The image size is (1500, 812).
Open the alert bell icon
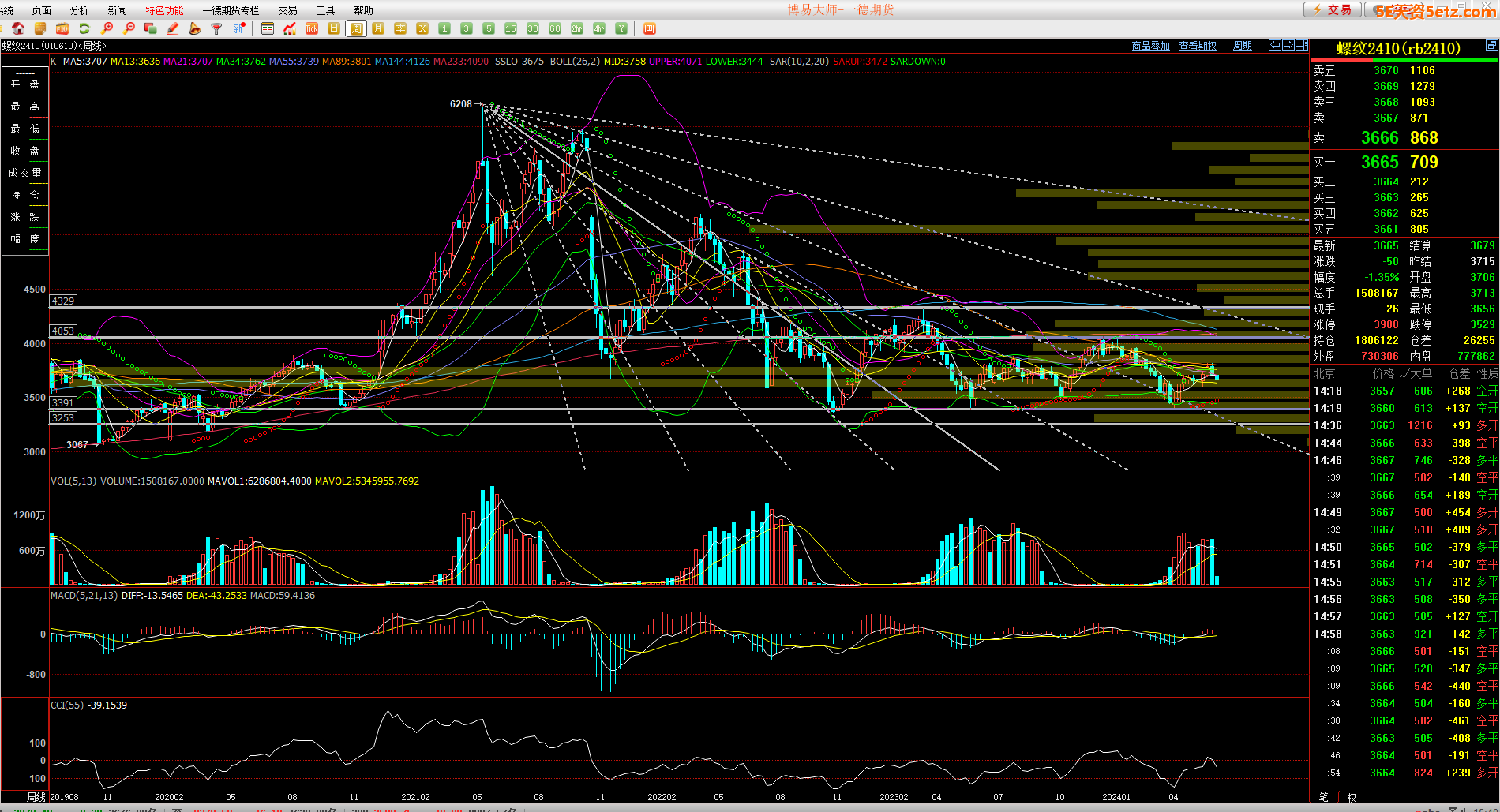(195, 28)
